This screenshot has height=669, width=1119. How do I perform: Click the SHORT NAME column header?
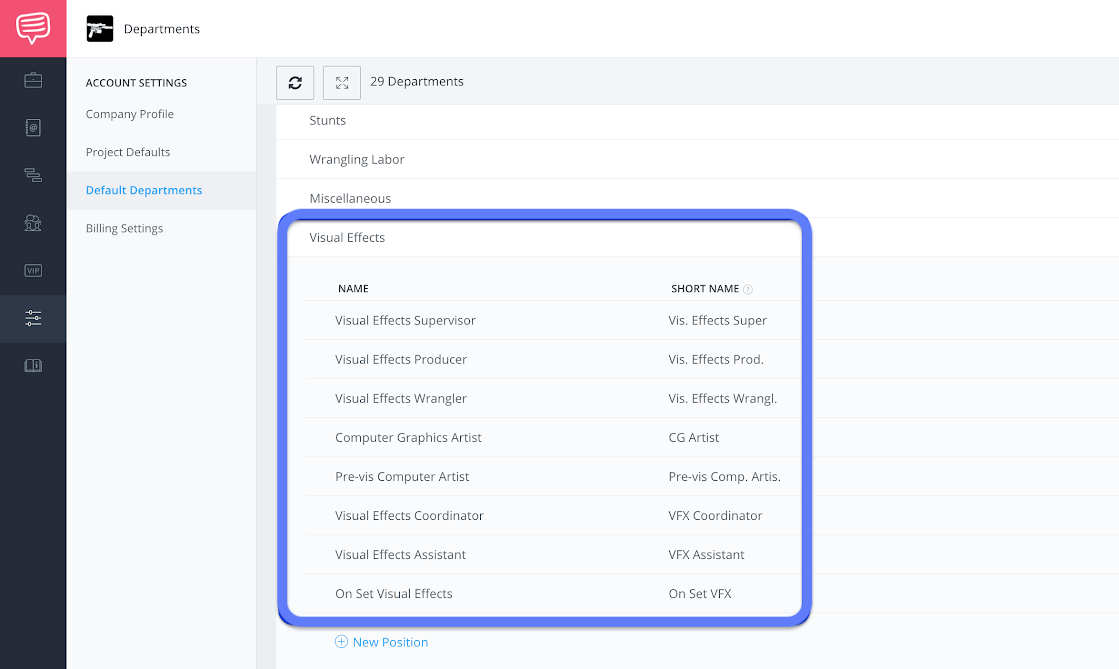704,288
